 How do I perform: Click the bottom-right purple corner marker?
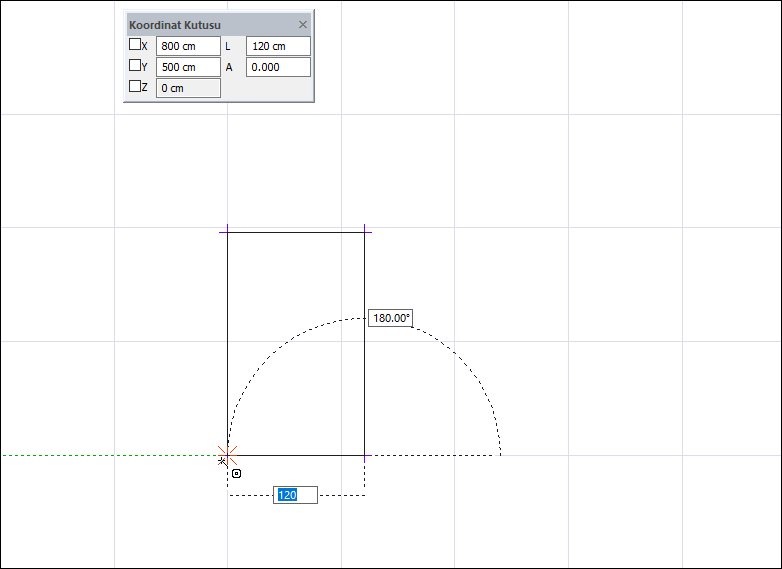pos(365,456)
